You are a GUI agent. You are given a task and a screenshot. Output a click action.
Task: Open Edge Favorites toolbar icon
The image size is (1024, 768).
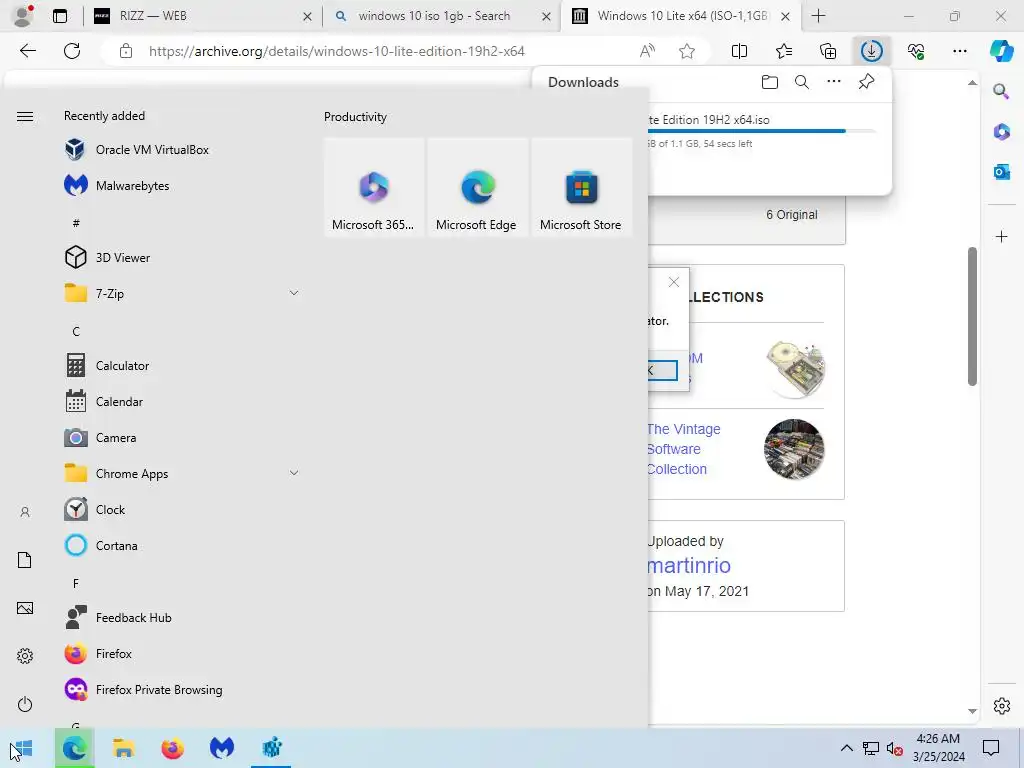784,51
